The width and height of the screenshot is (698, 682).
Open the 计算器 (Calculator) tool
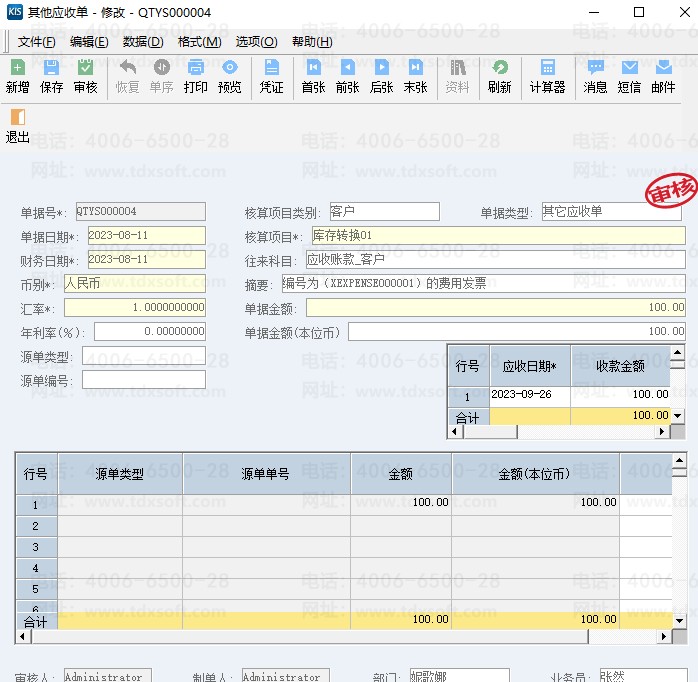point(547,76)
